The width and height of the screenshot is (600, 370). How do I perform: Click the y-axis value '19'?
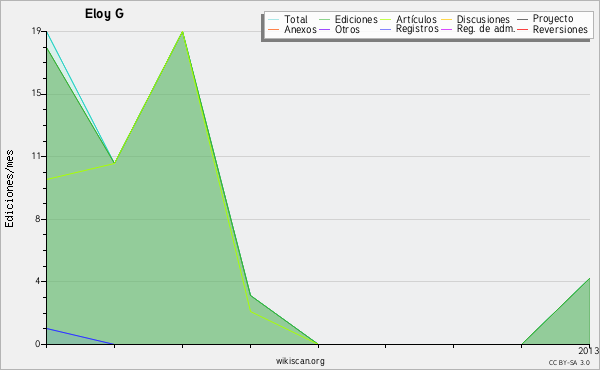point(36,31)
